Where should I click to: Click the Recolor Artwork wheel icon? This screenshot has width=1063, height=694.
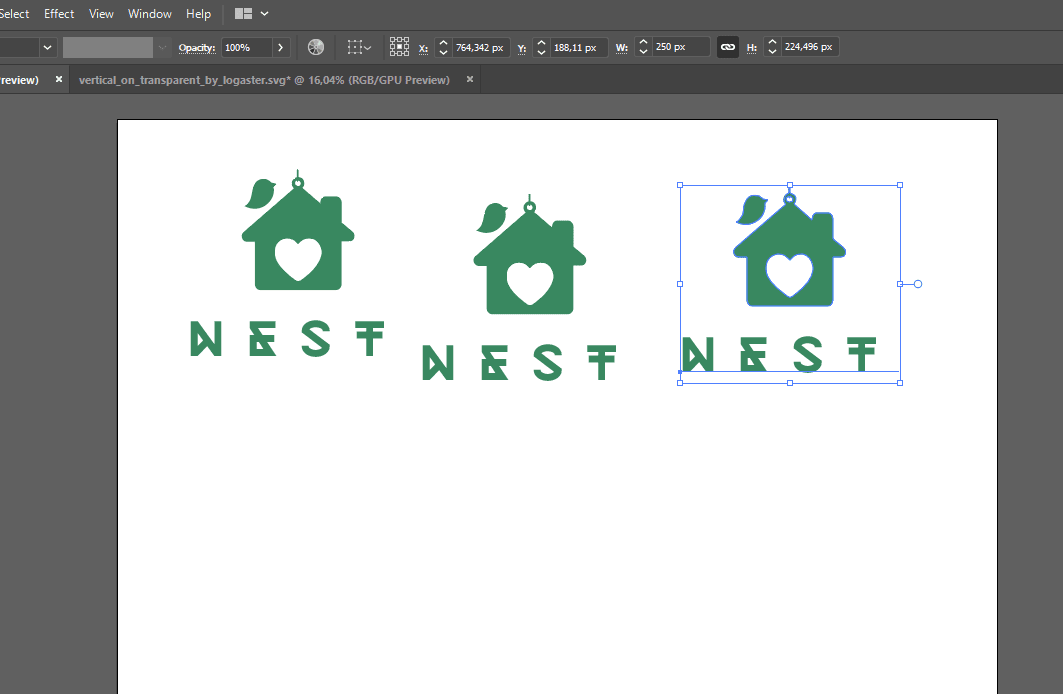coord(316,47)
